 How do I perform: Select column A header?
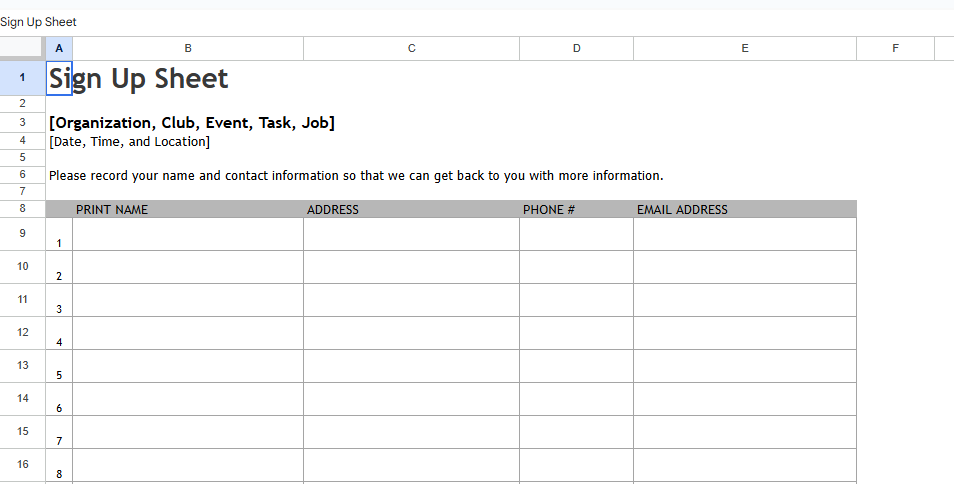59,48
